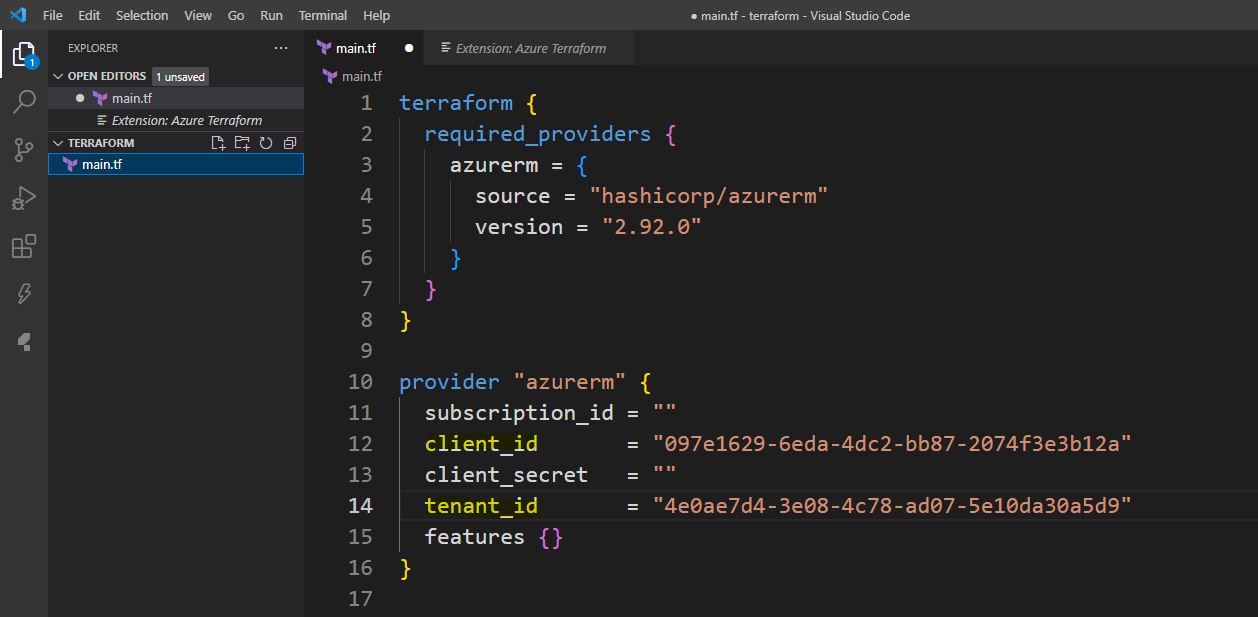Switch to Extension: Azure Terraform tab
The width and height of the screenshot is (1258, 617).
(530, 48)
